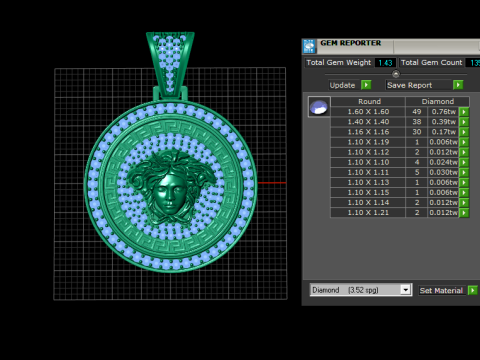The height and width of the screenshot is (360, 480).
Task: Open the Diamond material dropdown
Action: [405, 290]
